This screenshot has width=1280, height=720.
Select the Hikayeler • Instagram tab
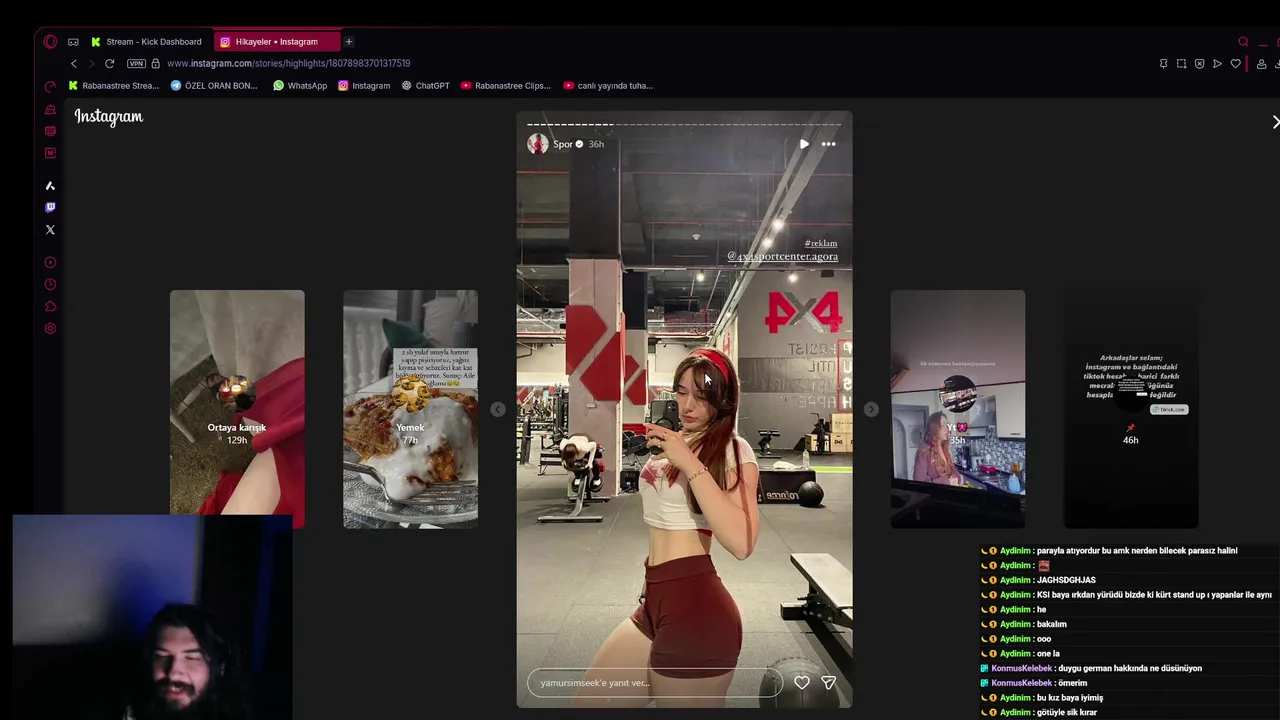[276, 42]
